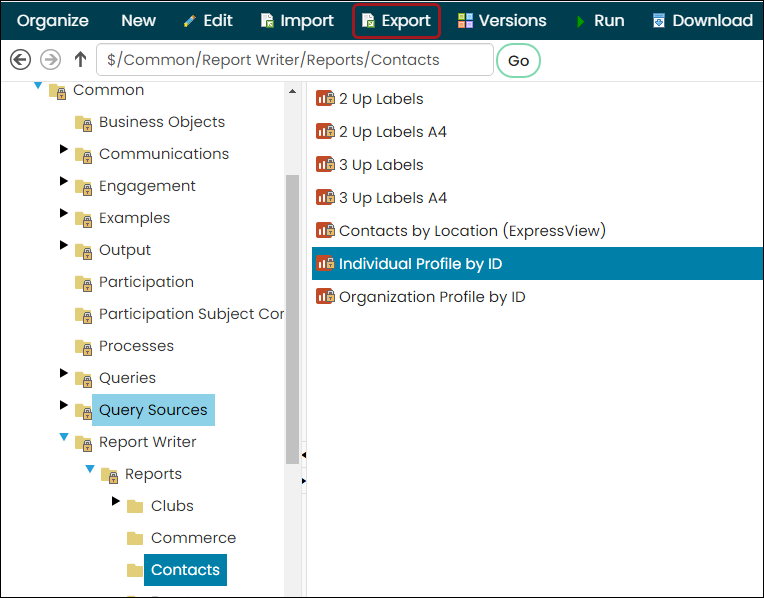The image size is (764, 598).
Task: Click the Examples locked folder icon
Action: click(84, 219)
